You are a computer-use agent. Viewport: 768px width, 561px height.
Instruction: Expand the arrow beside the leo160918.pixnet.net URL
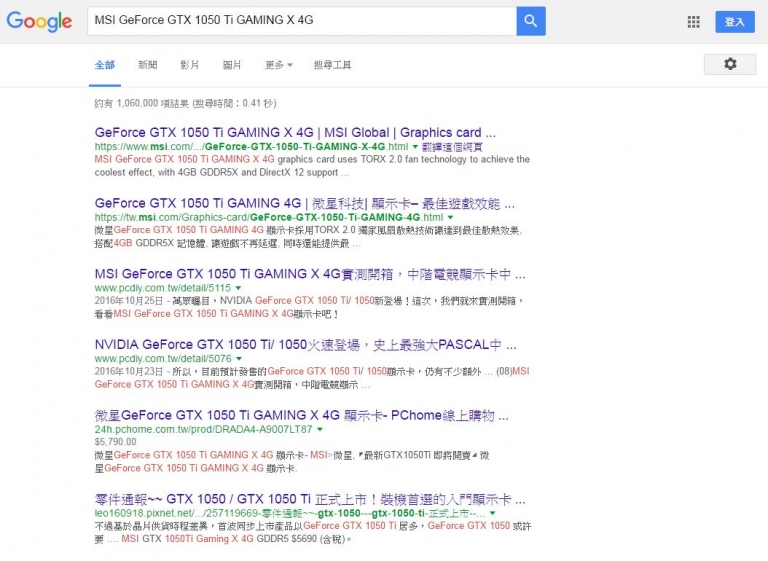[492, 513]
